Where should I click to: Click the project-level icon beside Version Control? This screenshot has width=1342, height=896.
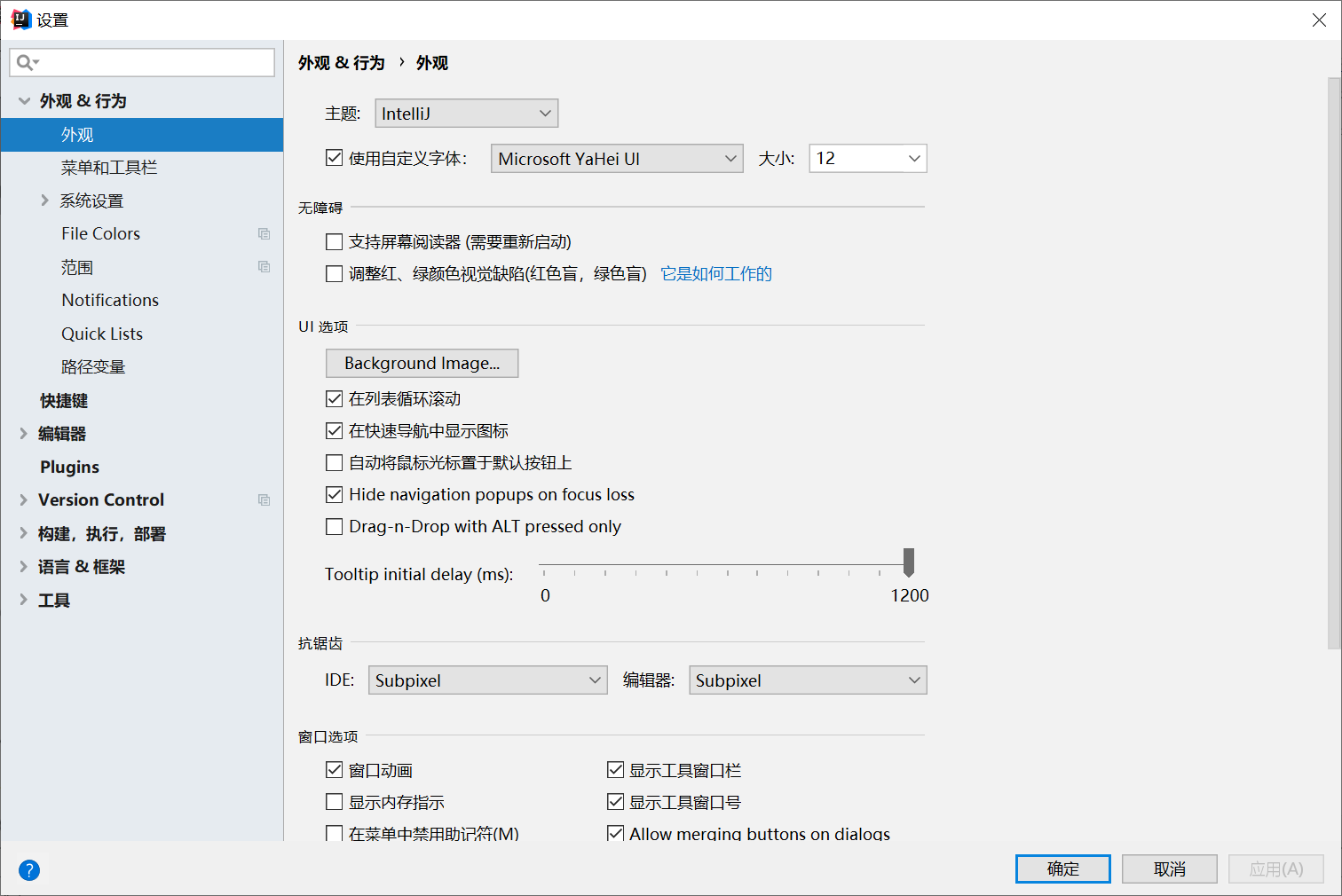pyautogui.click(x=264, y=500)
